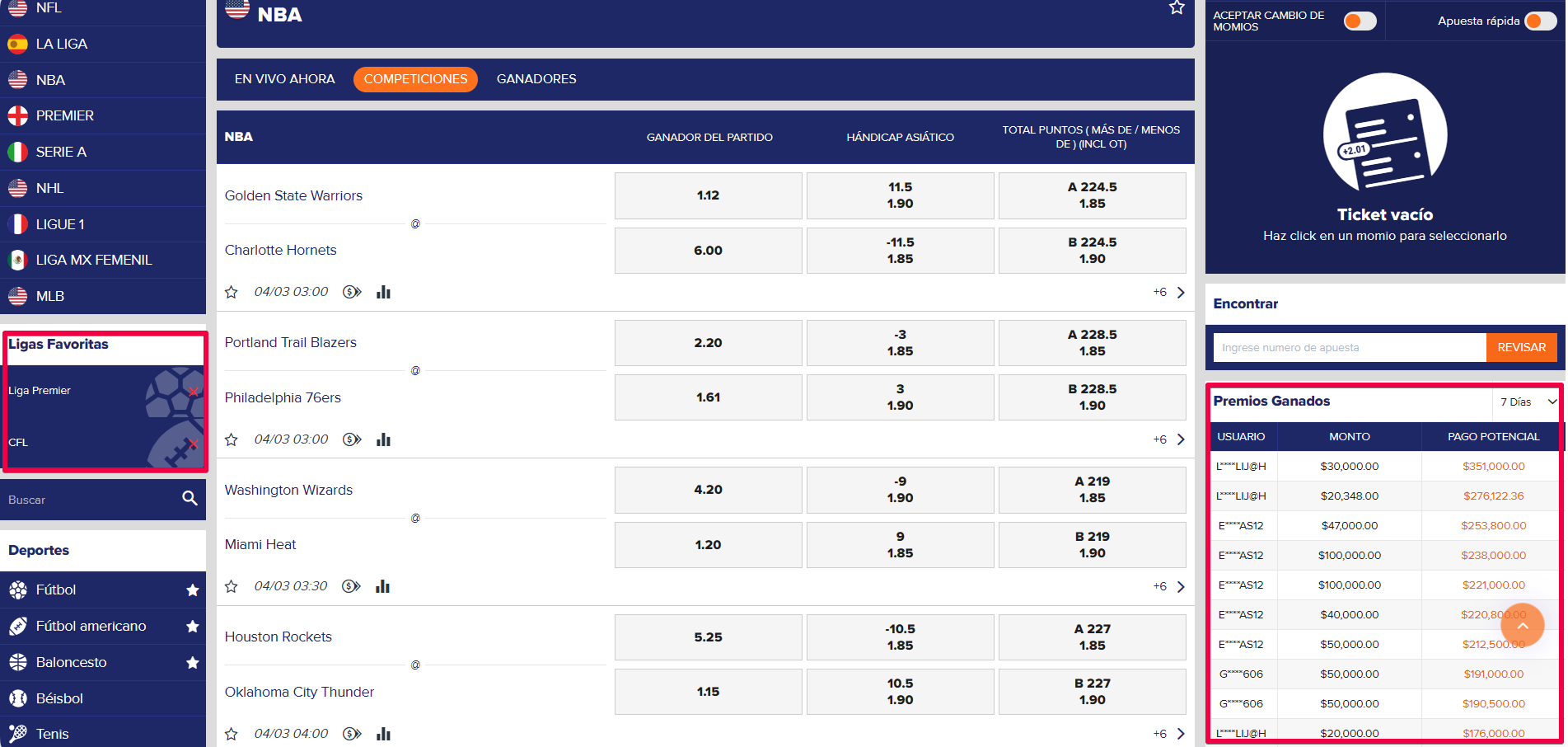This screenshot has width=1568, height=747.
Task: Favorite the NBA league with header star
Action: pyautogui.click(x=1177, y=7)
